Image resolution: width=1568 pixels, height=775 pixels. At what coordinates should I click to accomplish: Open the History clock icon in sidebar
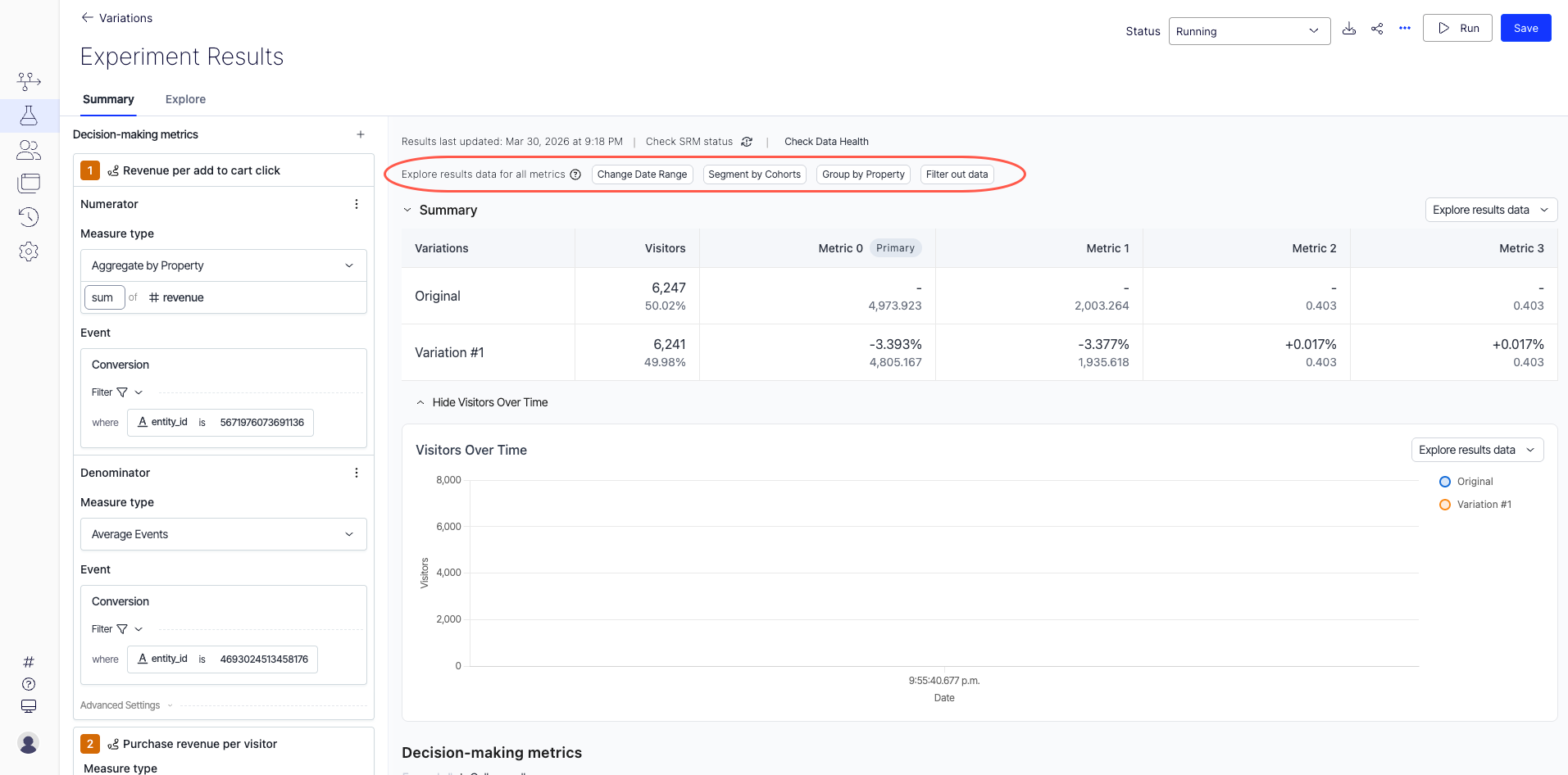click(29, 217)
